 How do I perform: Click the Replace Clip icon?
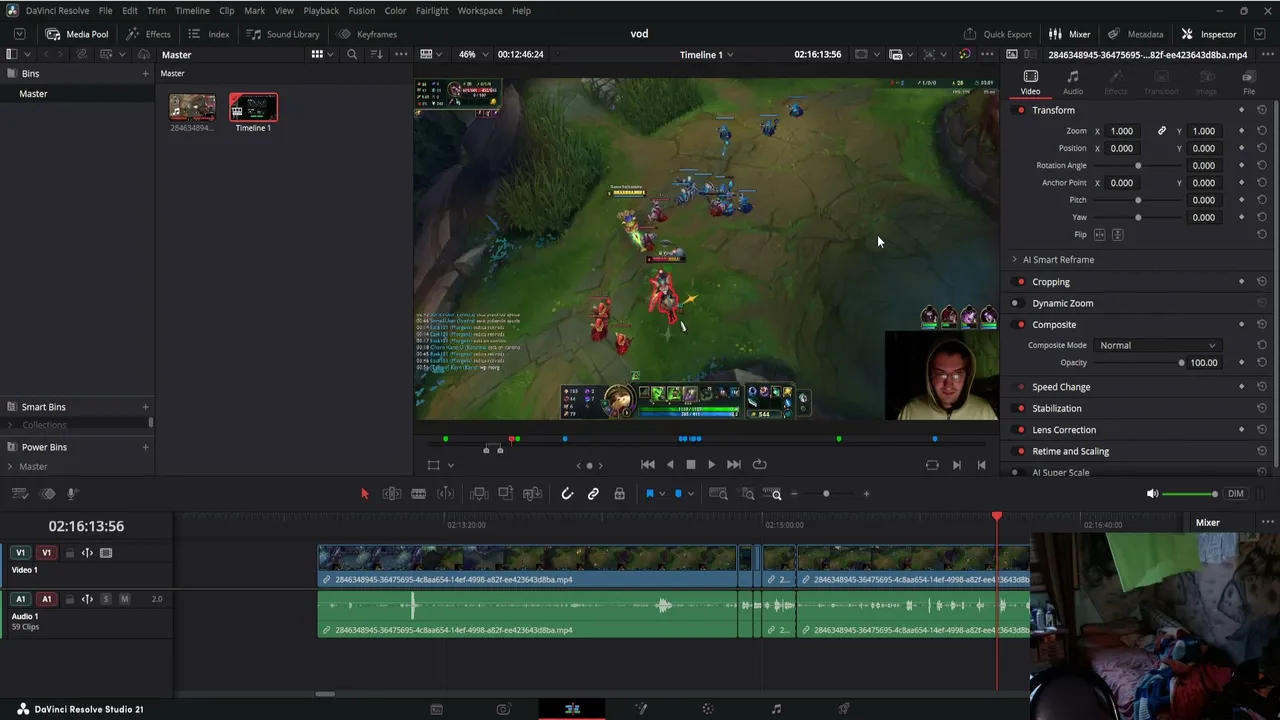pyautogui.click(x=533, y=494)
